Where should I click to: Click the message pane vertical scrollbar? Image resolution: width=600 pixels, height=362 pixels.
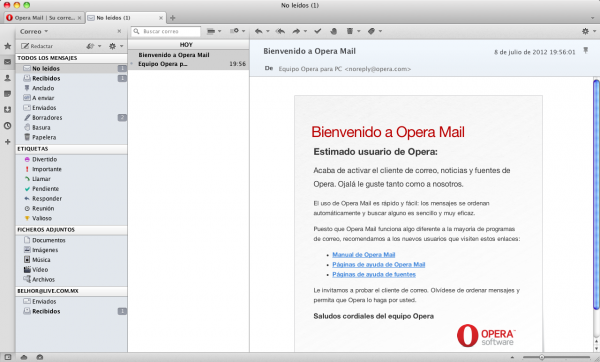pyautogui.click(x=596, y=194)
